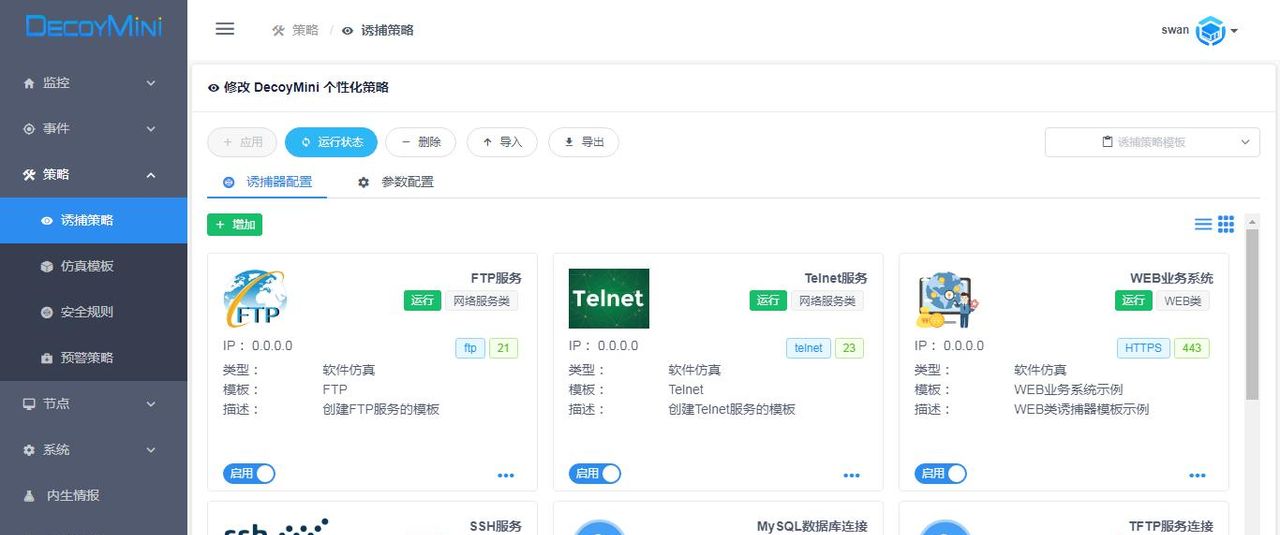Open 仿真模板 in sidebar
Image resolution: width=1280 pixels, height=535 pixels.
[93, 266]
